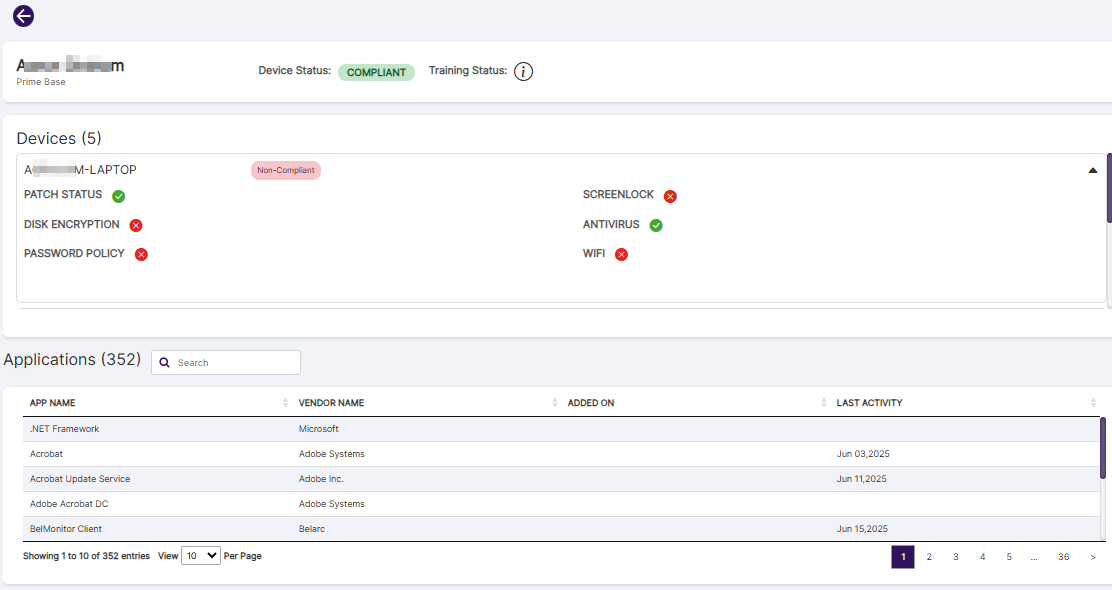Click the sort arrows on APP NAME header

click(x=284, y=402)
